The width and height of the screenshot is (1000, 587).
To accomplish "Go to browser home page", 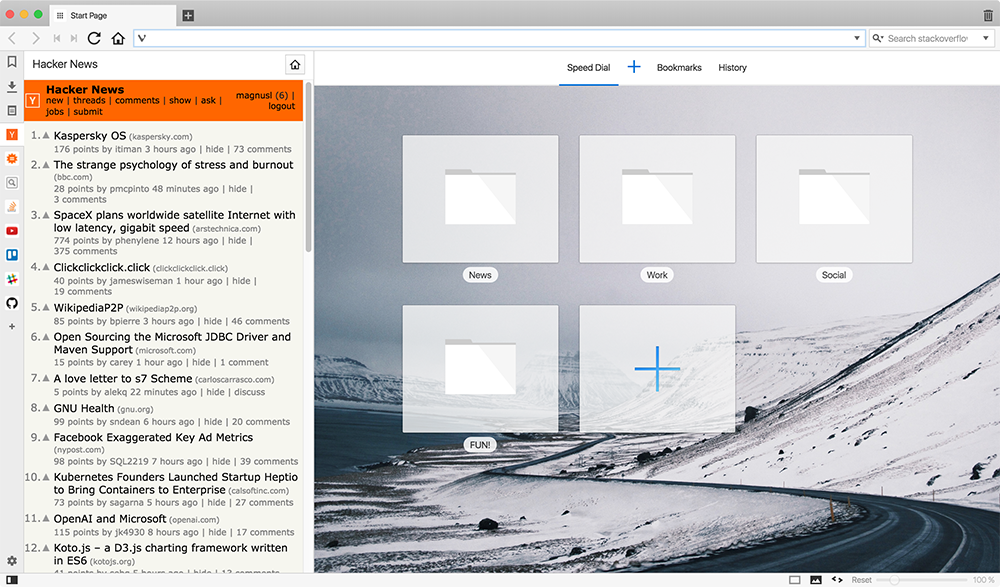I will (118, 38).
